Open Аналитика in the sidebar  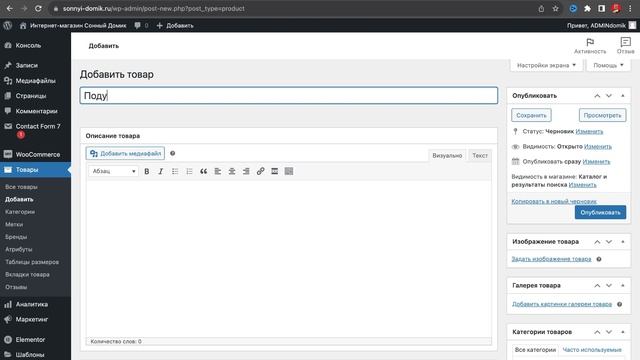point(35,304)
